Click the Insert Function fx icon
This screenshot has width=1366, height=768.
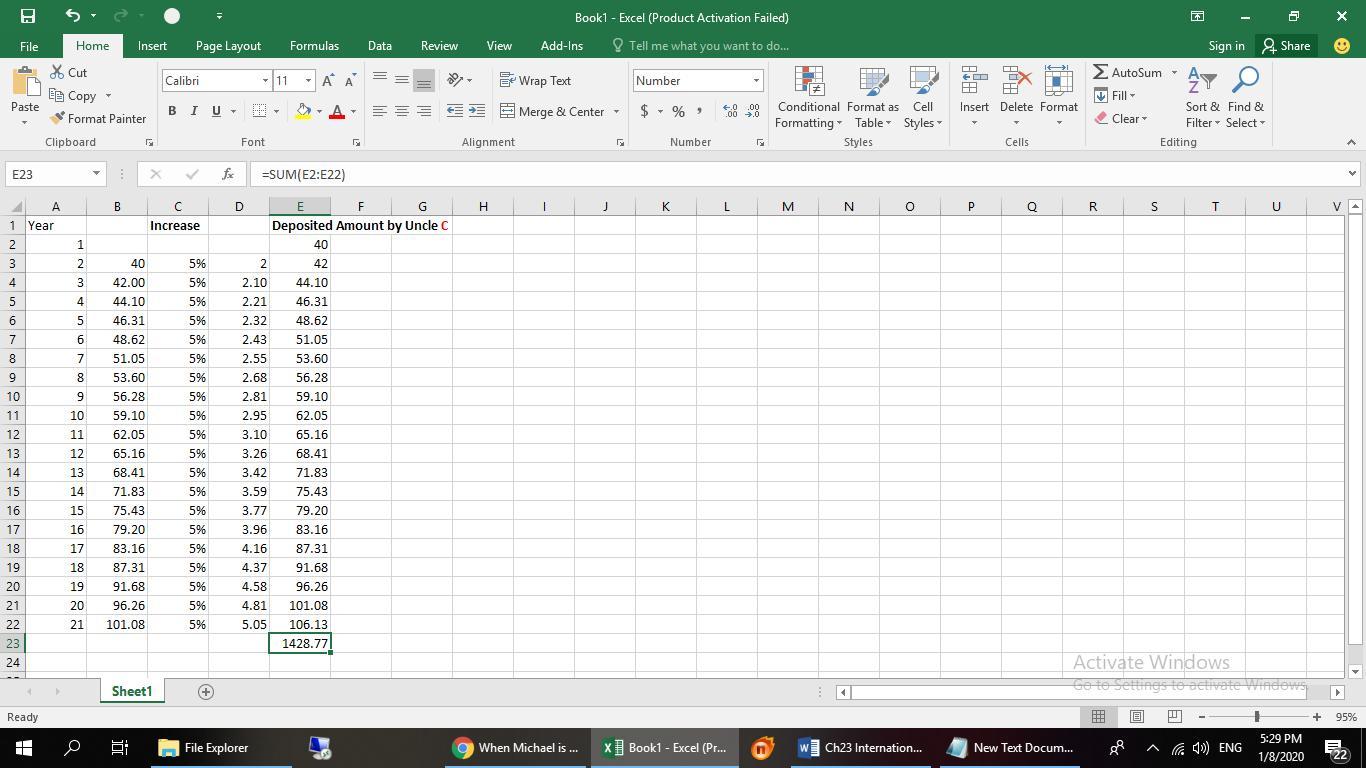(228, 174)
